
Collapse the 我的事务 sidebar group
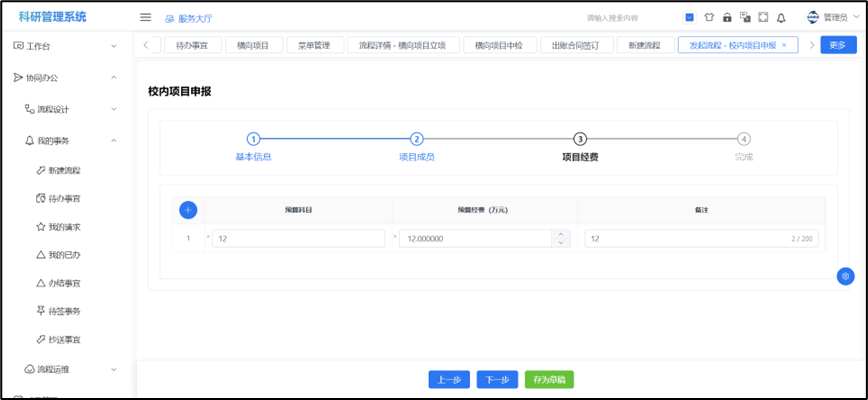(114, 140)
